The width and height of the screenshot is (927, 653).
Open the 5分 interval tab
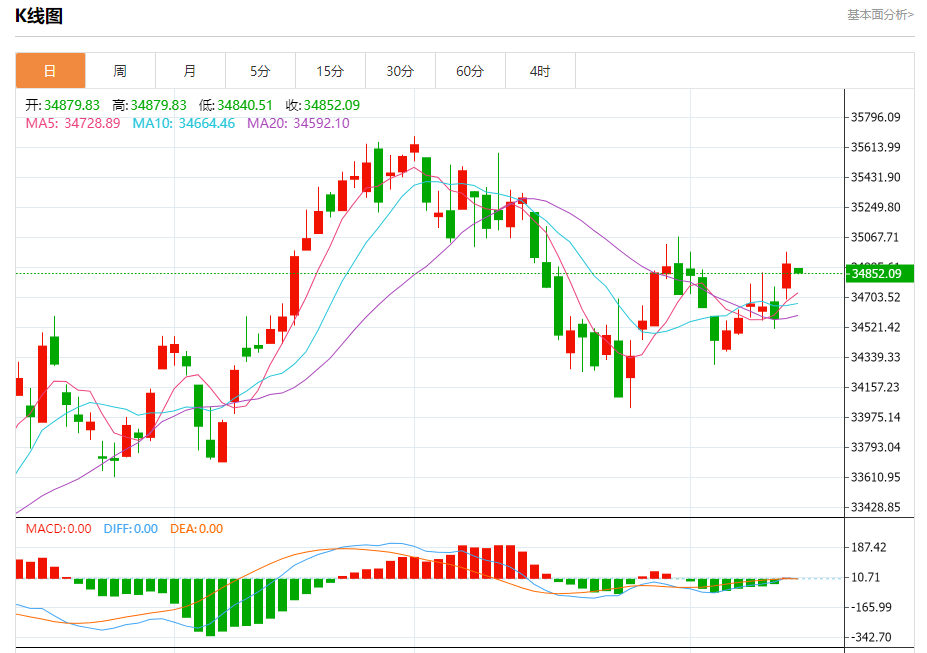point(260,71)
